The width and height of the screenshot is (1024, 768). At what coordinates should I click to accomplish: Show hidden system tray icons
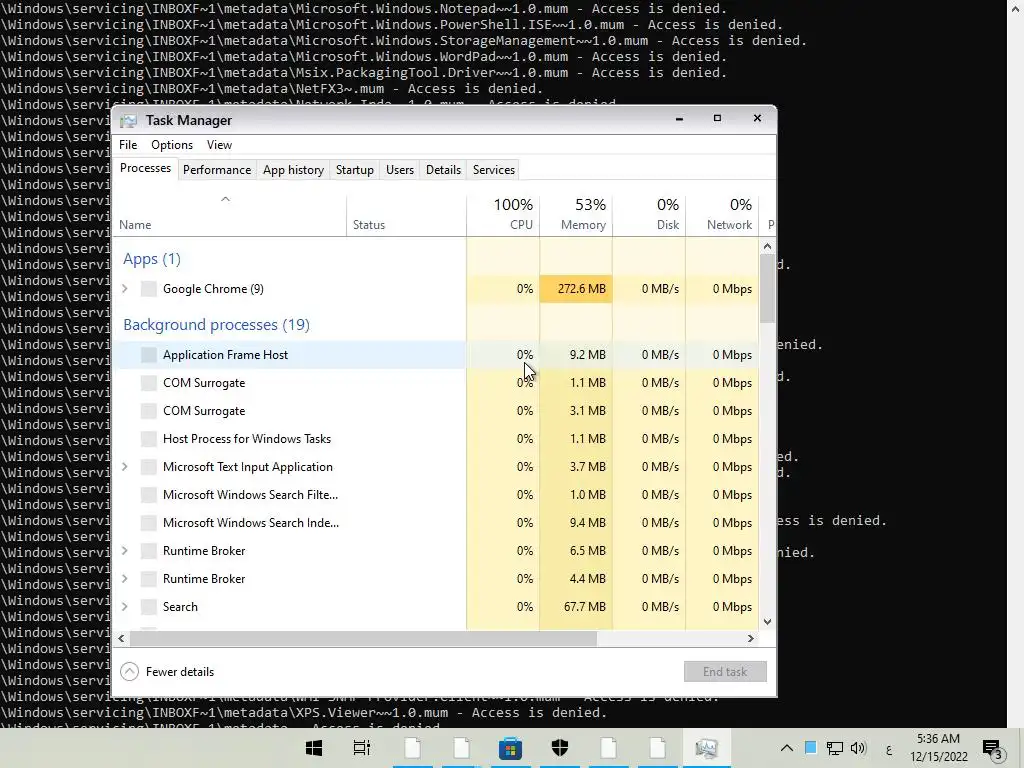pos(787,748)
